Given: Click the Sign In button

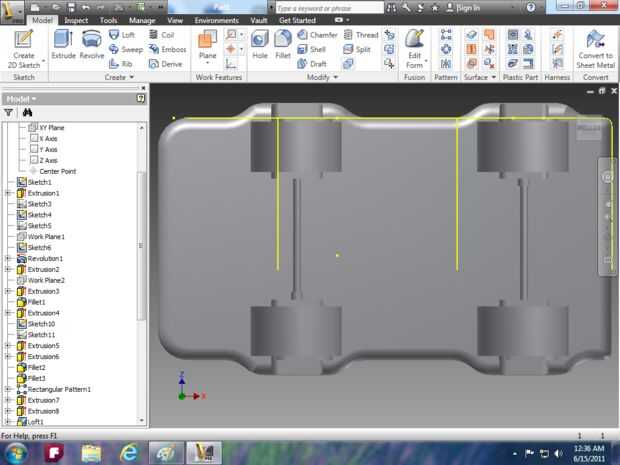Looking at the screenshot, I should (463, 8).
